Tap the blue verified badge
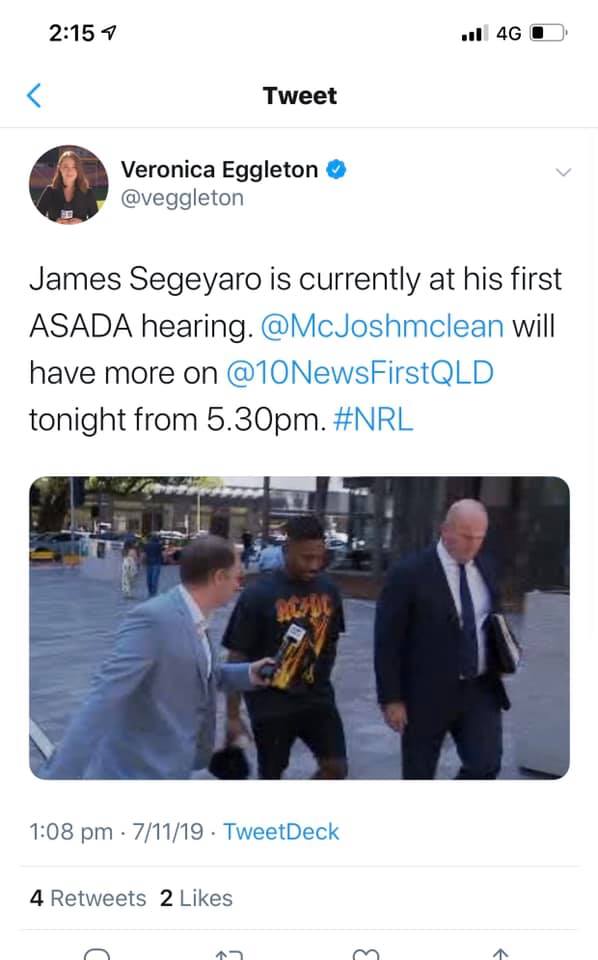Viewport: 598px width, 960px height. [336, 170]
